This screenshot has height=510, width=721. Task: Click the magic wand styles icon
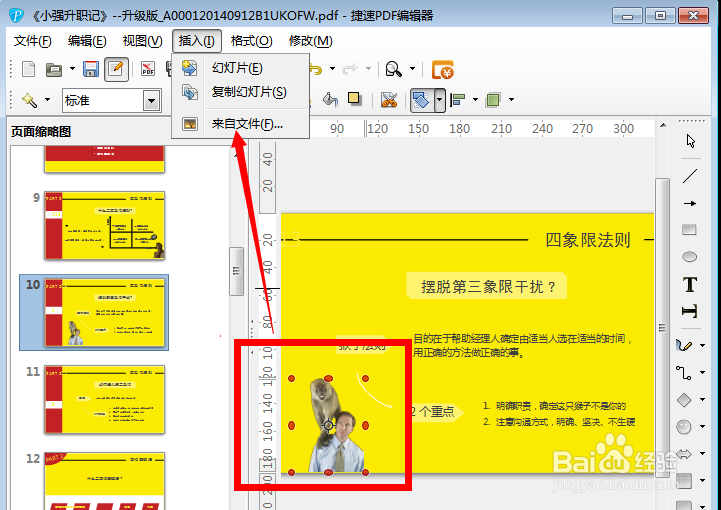[x=29, y=100]
